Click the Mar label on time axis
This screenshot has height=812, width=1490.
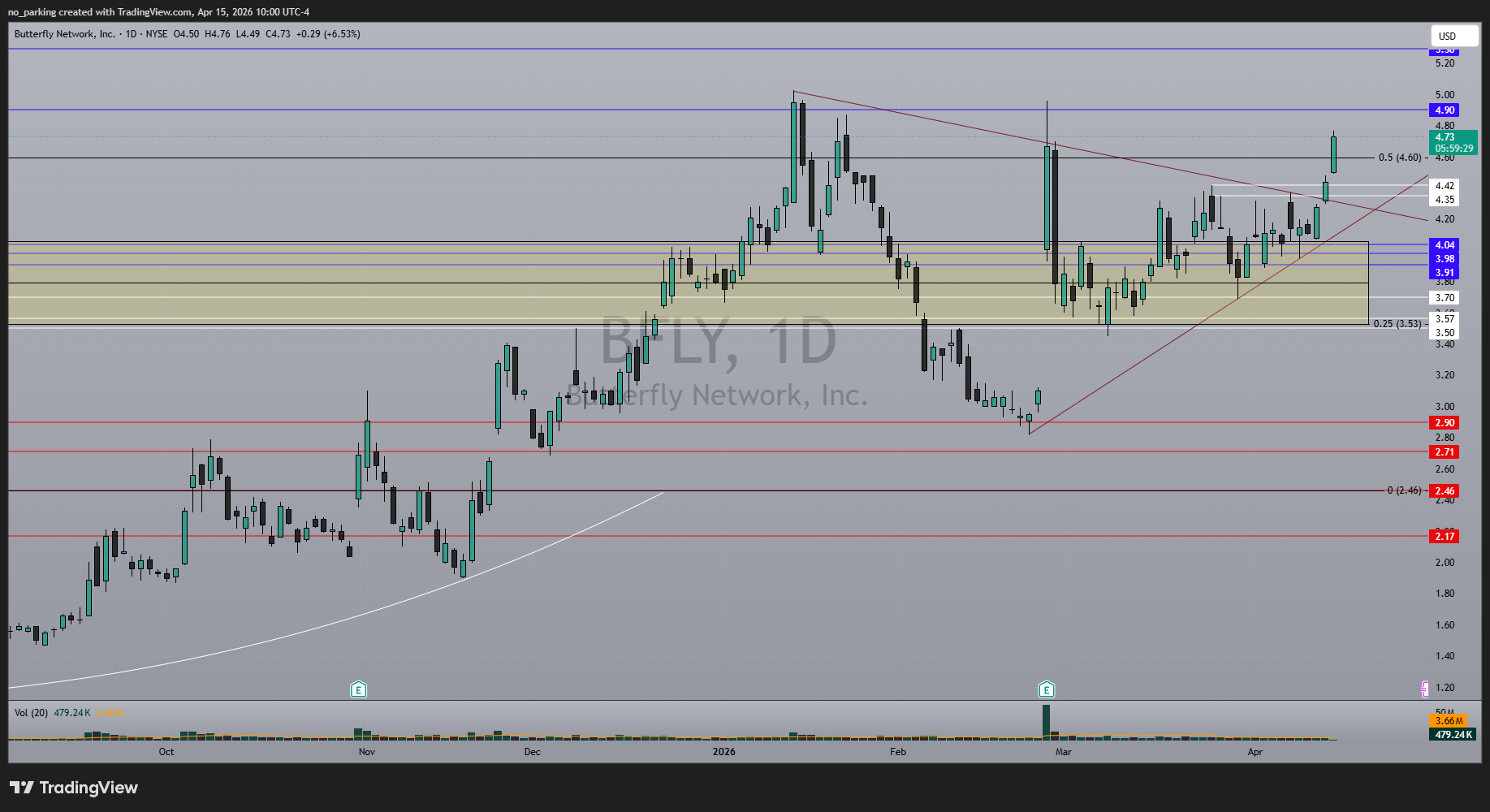click(x=1063, y=752)
